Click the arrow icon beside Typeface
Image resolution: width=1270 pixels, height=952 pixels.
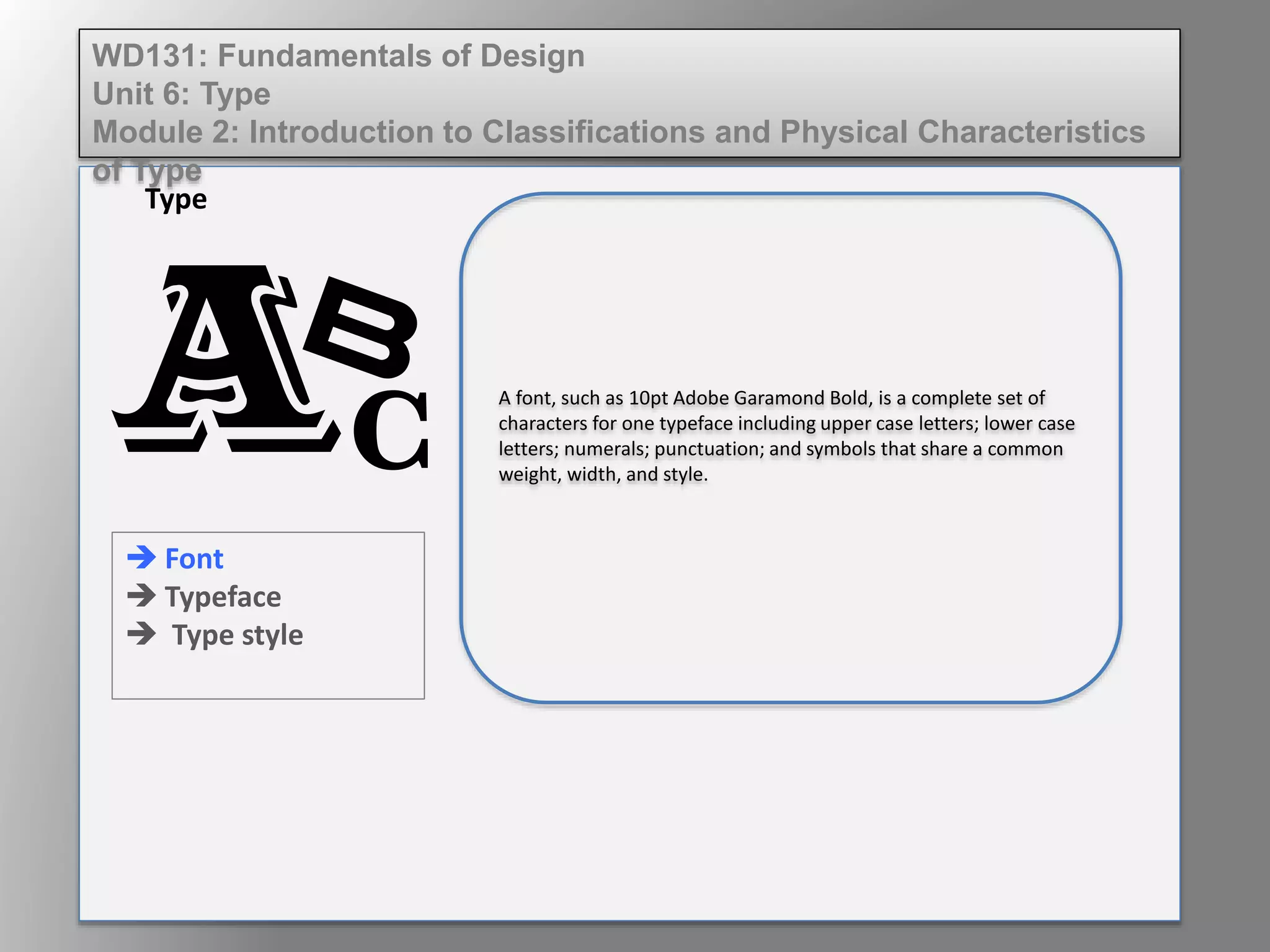[x=141, y=596]
